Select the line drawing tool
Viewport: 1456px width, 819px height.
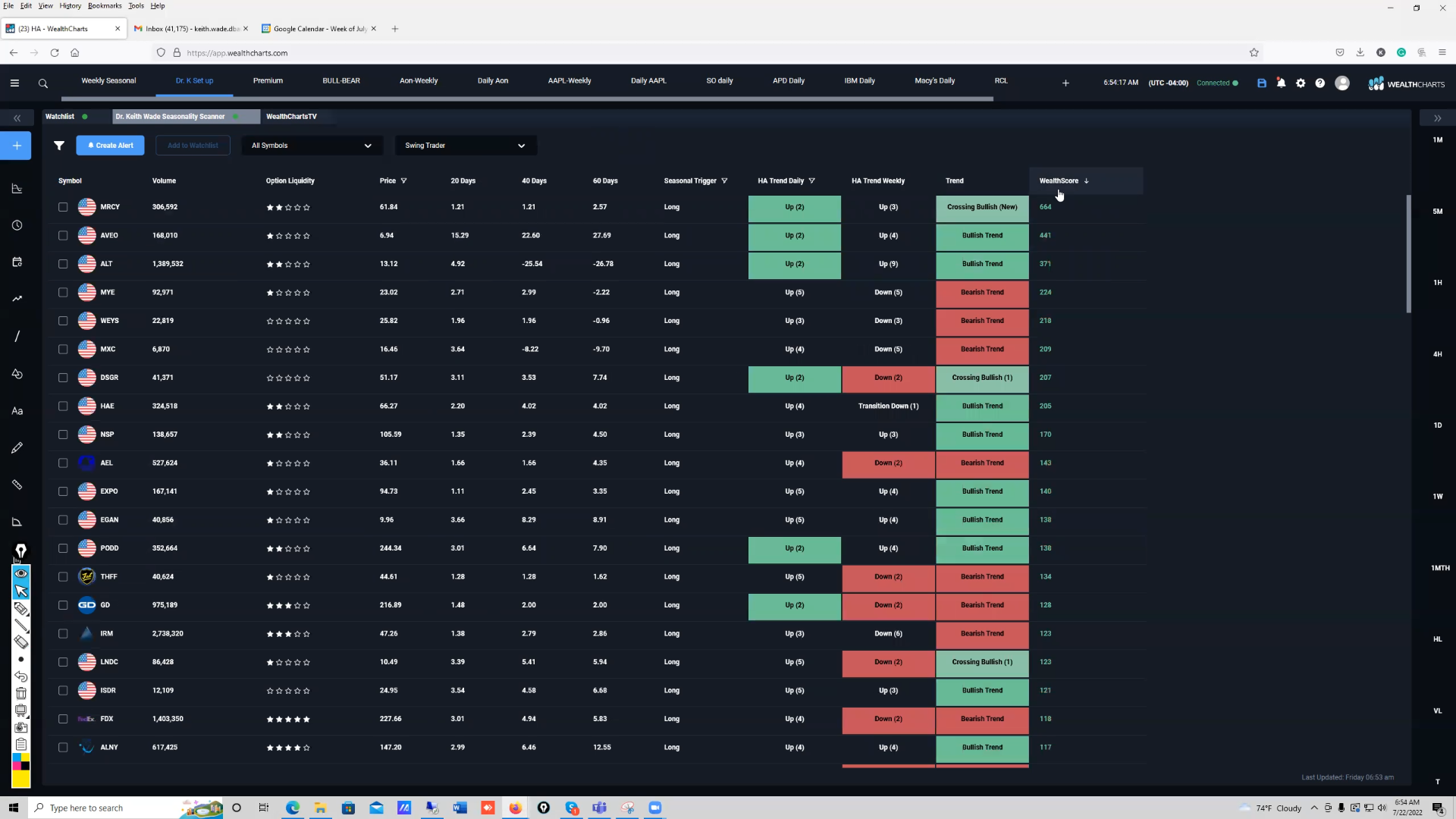(x=17, y=336)
